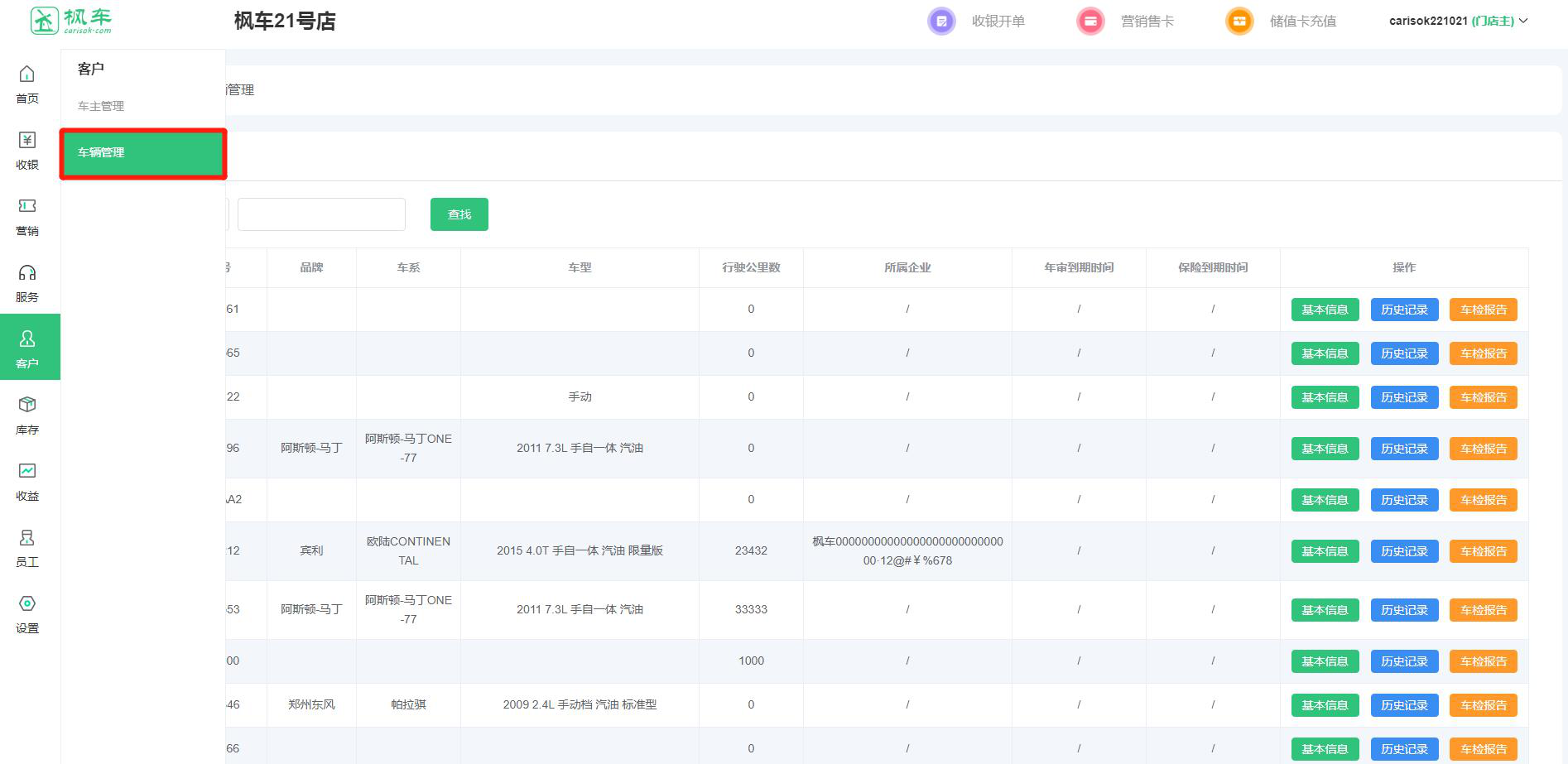
Task: Click 历史记录 for the 33333 km row
Action: 1404,610
